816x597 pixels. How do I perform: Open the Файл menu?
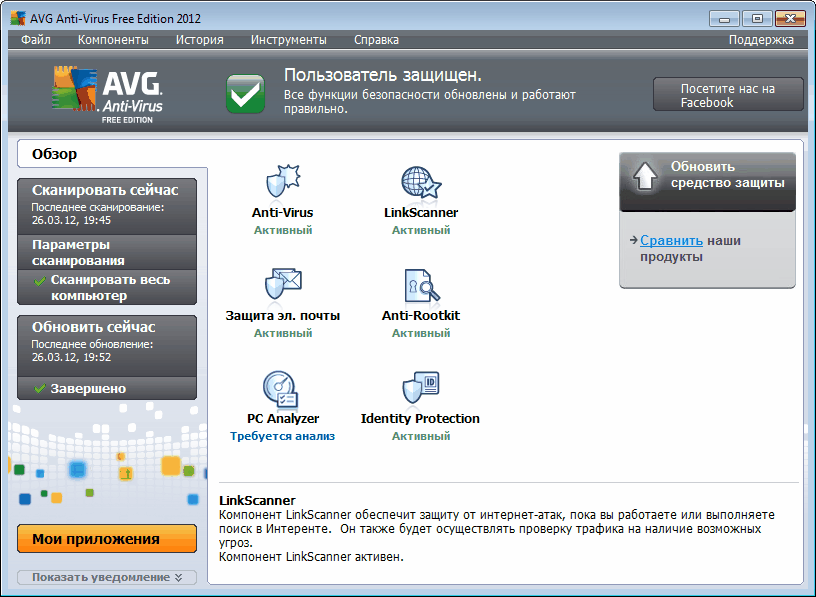[x=36, y=40]
